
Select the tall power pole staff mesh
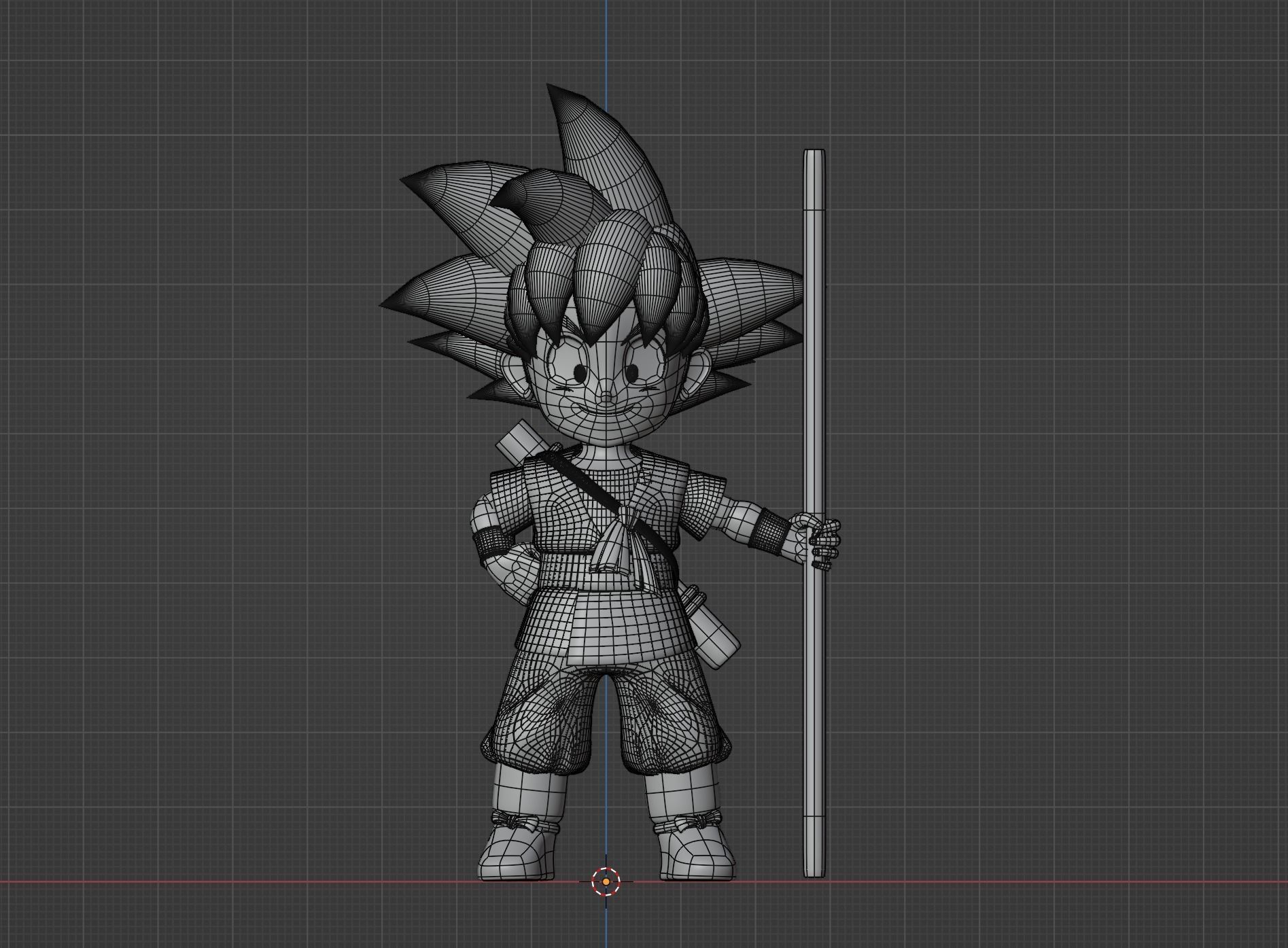[x=814, y=513]
